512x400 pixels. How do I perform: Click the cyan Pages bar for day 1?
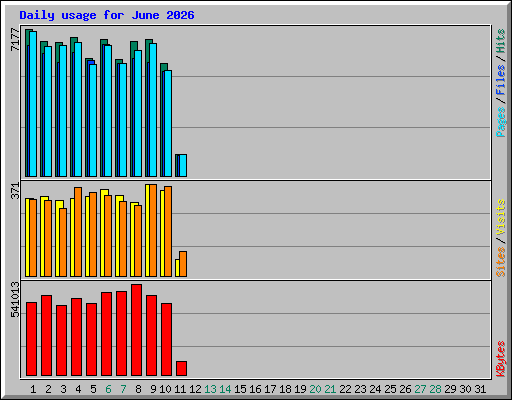click(x=33, y=104)
